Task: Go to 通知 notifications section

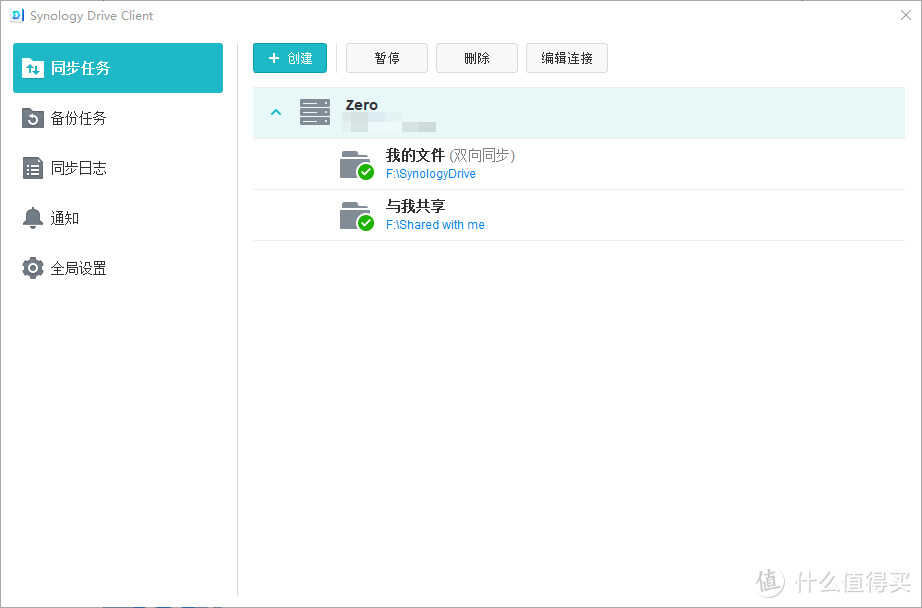Action: coord(118,218)
